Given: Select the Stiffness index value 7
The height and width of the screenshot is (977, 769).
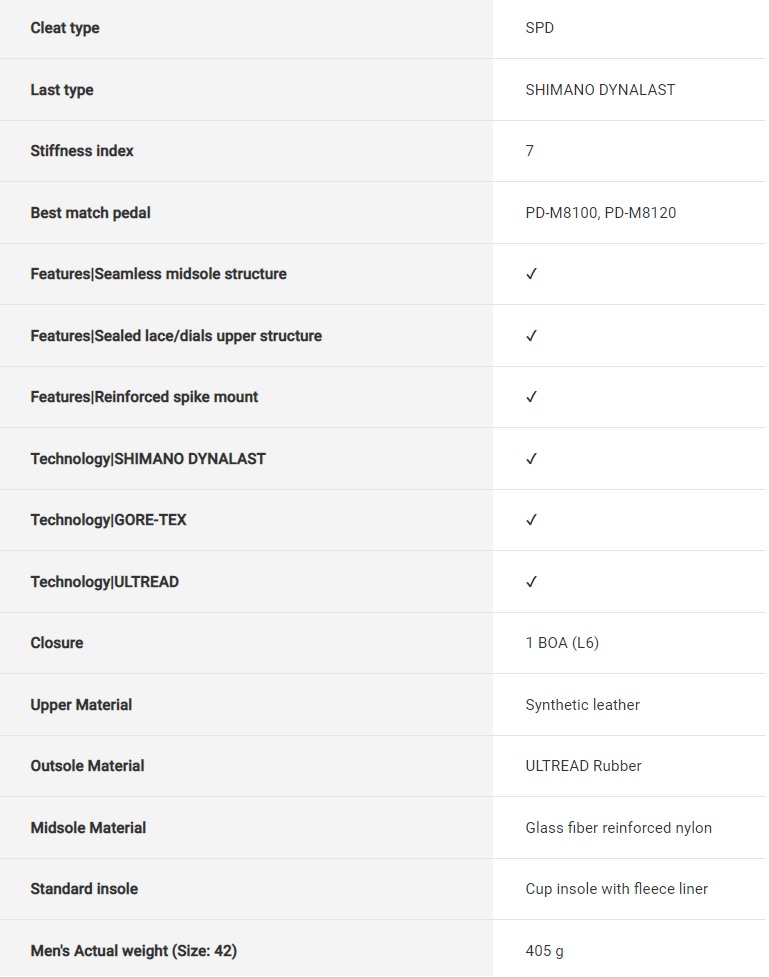Looking at the screenshot, I should [530, 151].
